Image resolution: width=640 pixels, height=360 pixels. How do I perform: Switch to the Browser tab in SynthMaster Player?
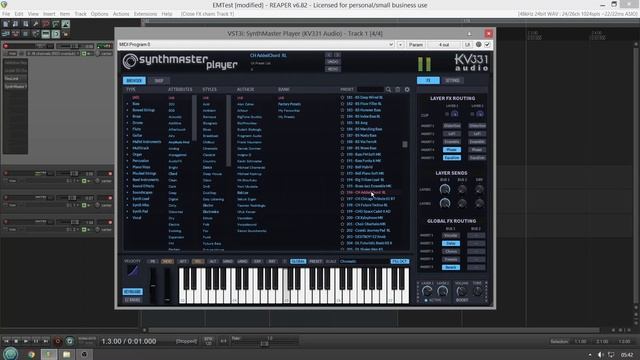(x=134, y=80)
